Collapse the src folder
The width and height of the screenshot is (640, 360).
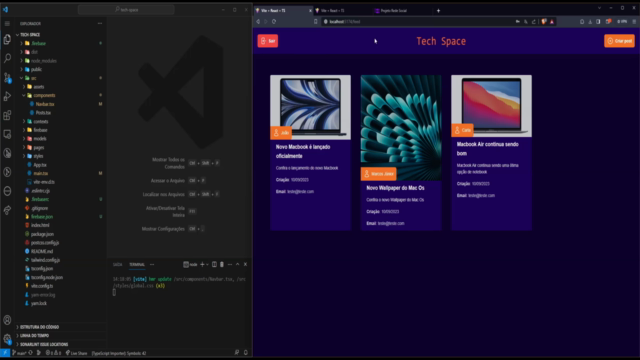pos(33,78)
